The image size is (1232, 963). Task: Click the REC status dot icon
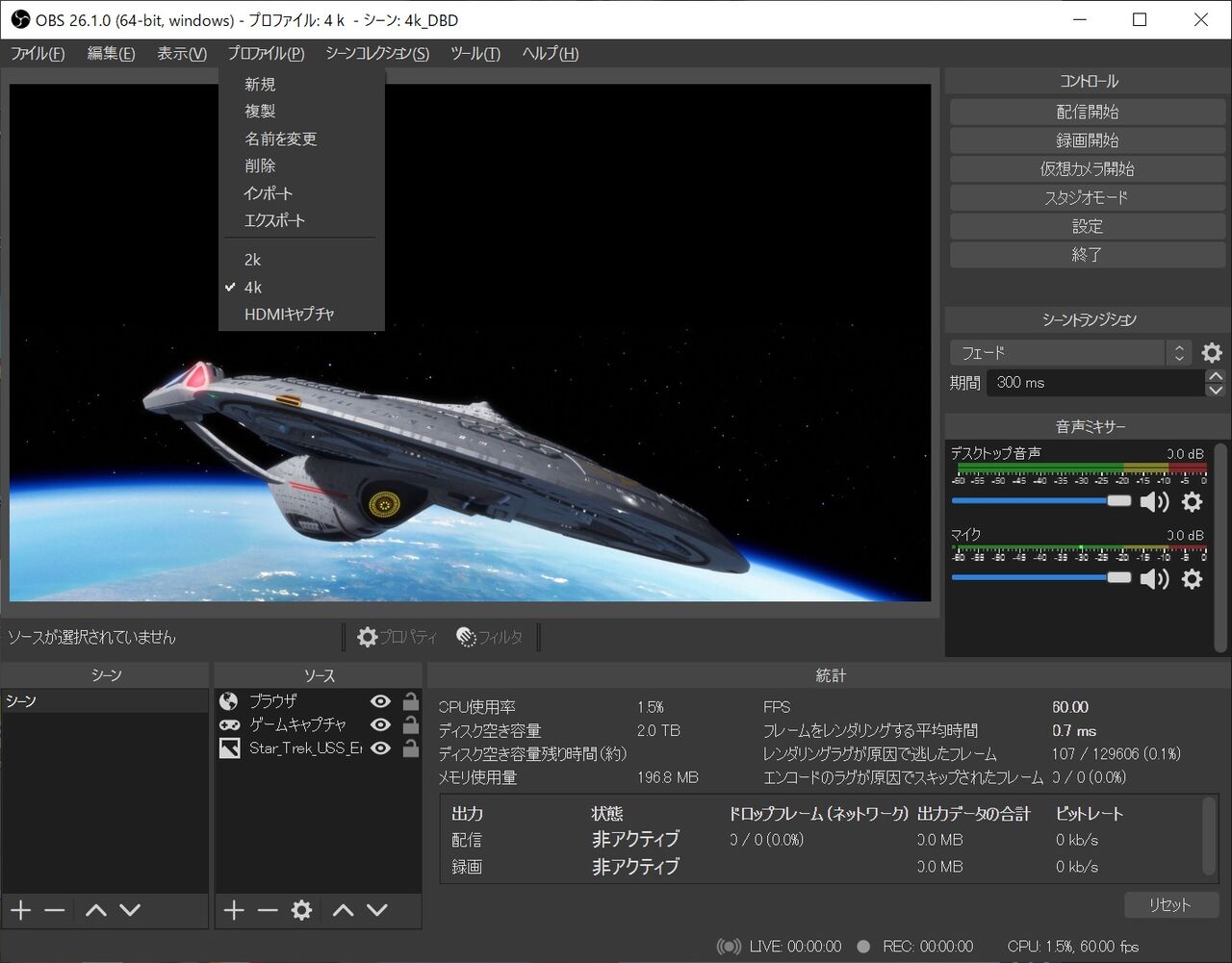tap(863, 947)
